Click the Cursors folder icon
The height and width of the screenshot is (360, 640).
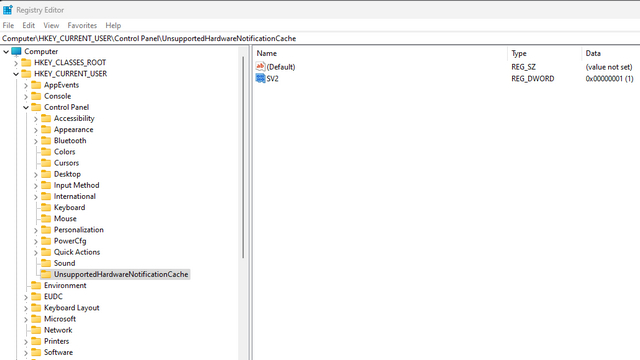[x=46, y=163]
